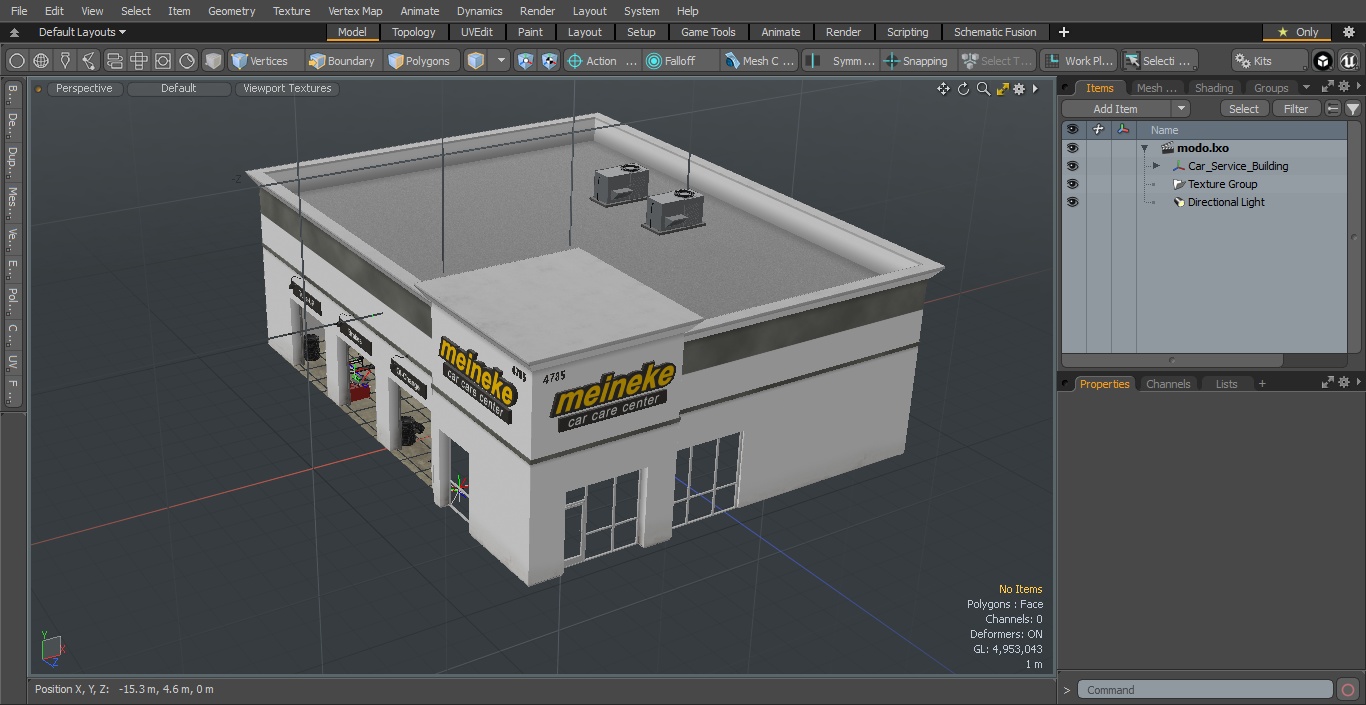The width and height of the screenshot is (1366, 705).
Task: Toggle Symmetry in the toolbar
Action: coord(841,61)
